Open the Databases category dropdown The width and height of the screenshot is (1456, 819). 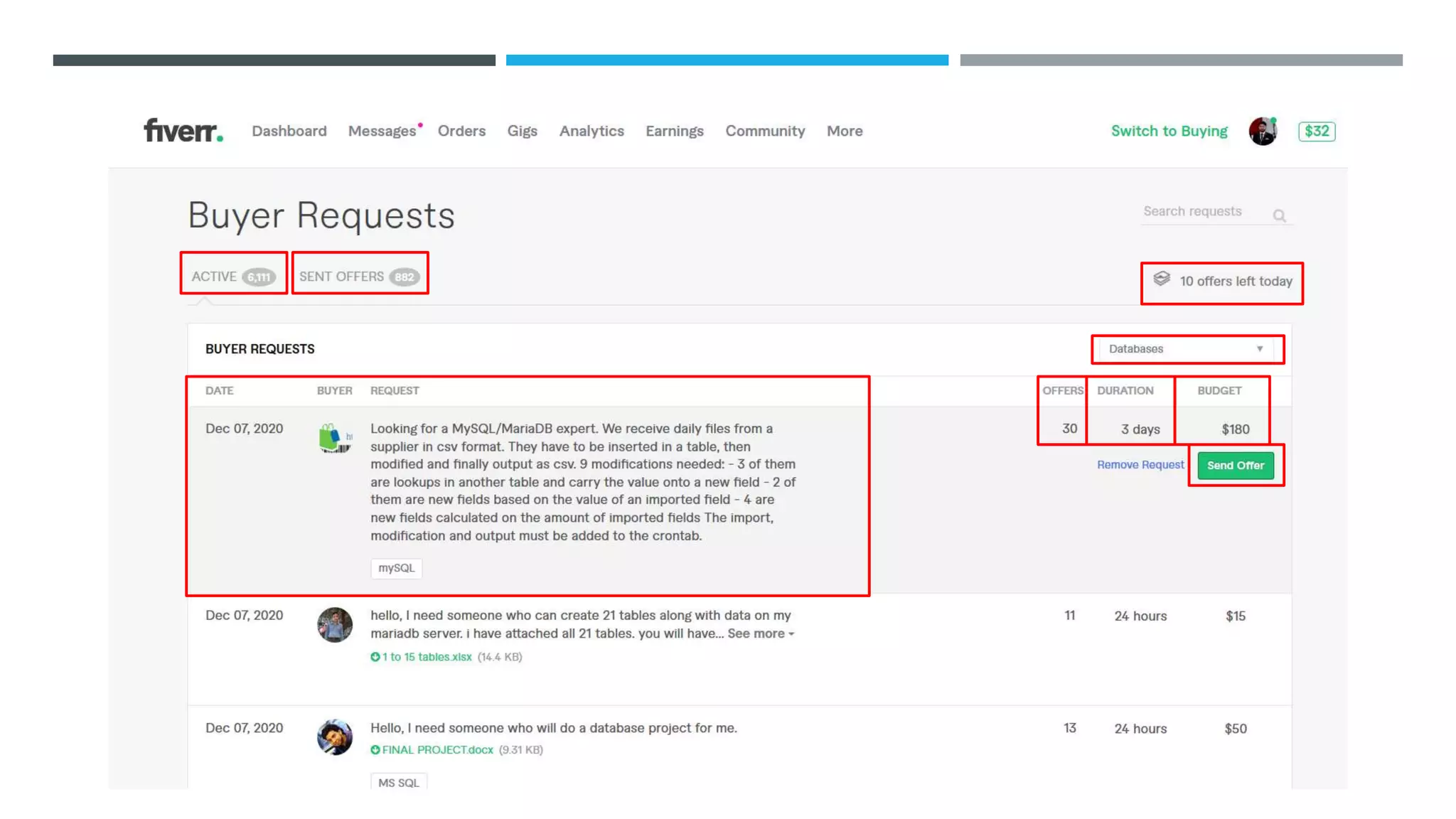click(1187, 349)
